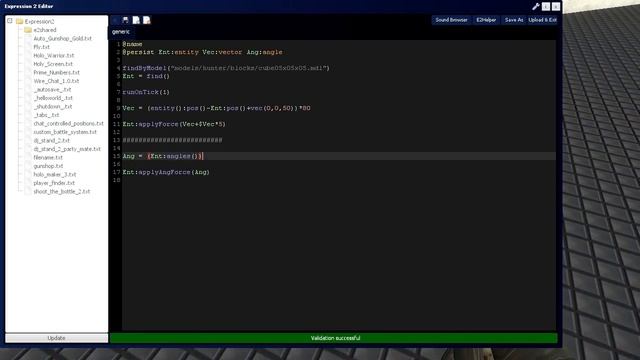Viewport: 640px width, 360px height.
Task: Click the empty line 18 in editor
Action: (x=339, y=180)
